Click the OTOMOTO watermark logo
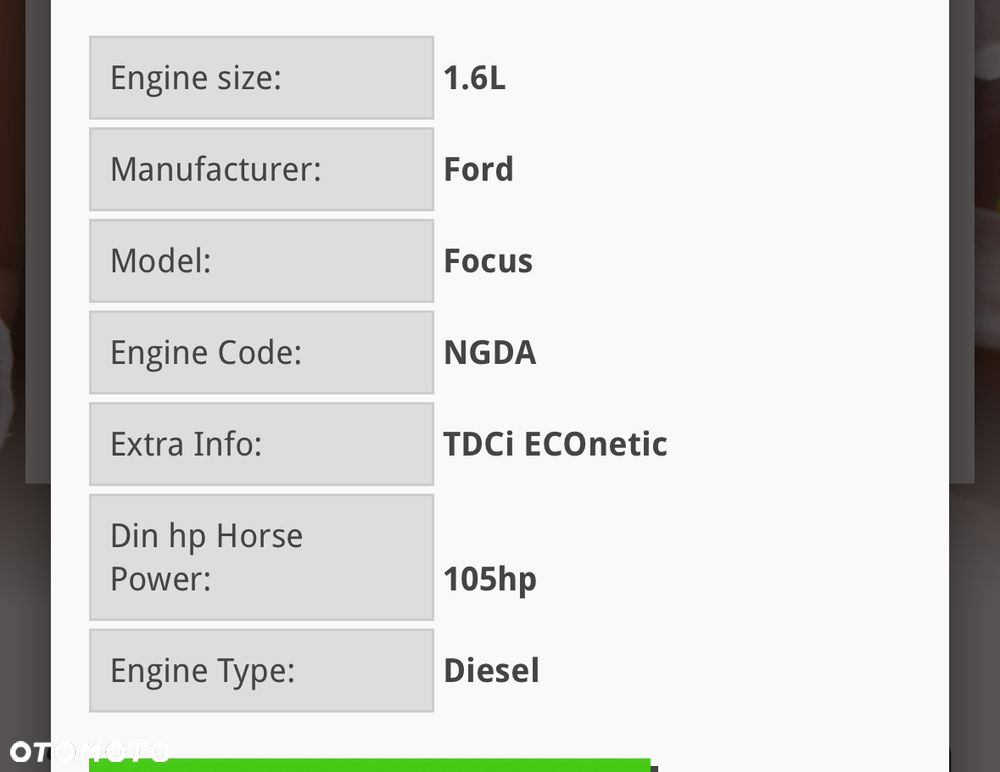This screenshot has width=1000, height=772. [90, 752]
